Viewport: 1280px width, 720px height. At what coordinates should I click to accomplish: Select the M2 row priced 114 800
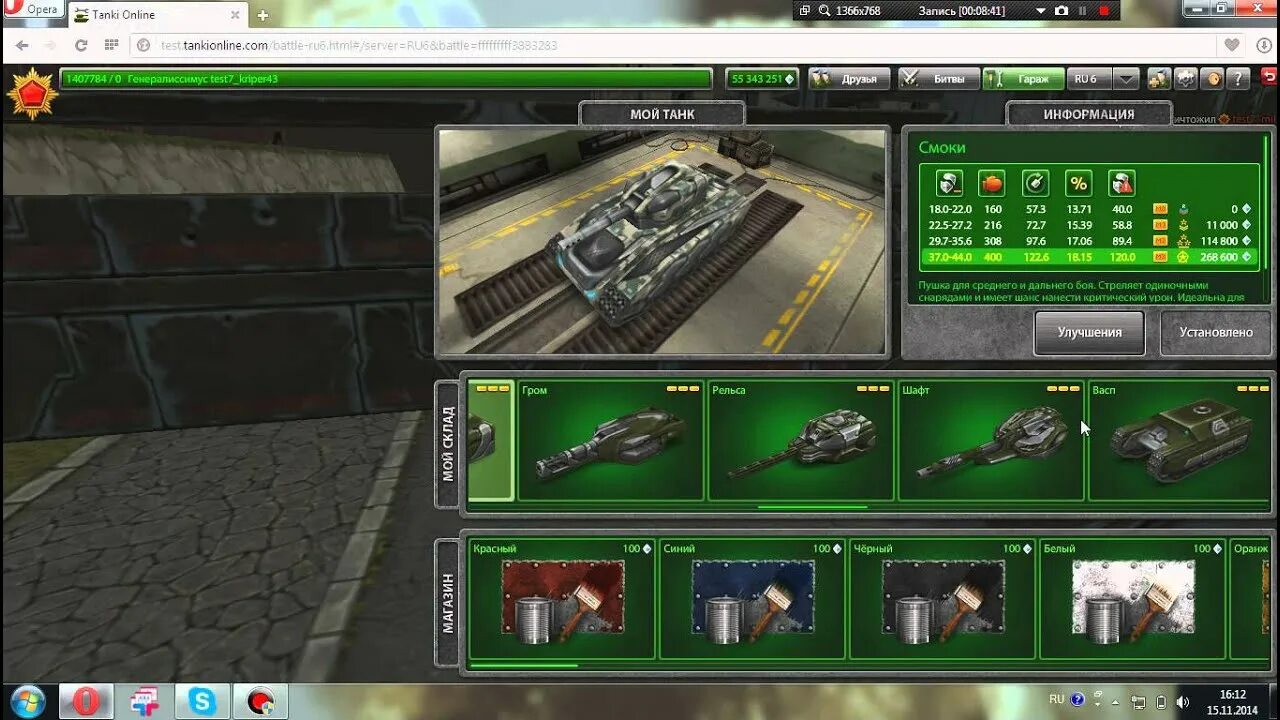[x=1089, y=241]
